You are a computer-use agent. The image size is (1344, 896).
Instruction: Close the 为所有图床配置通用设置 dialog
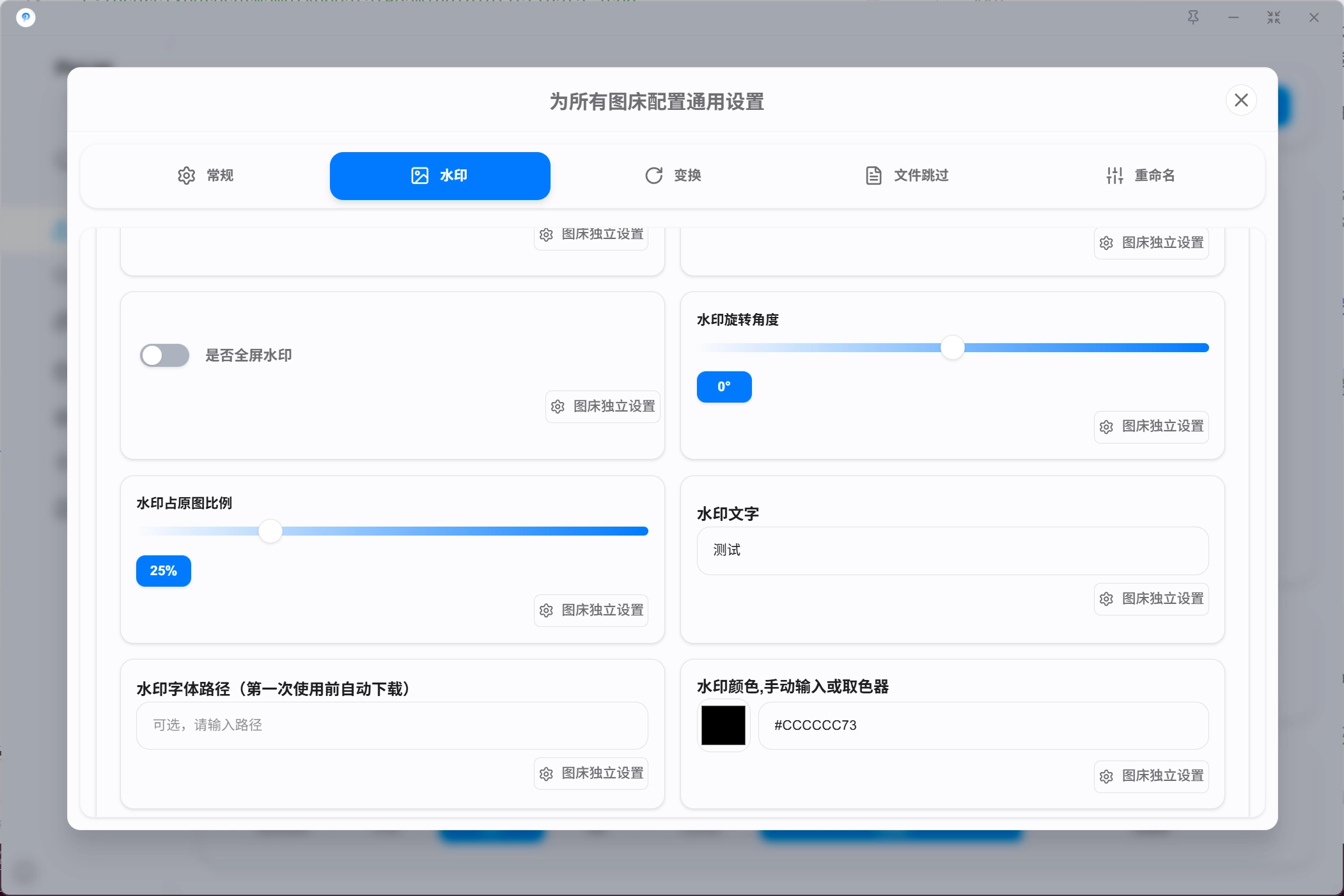1241,100
